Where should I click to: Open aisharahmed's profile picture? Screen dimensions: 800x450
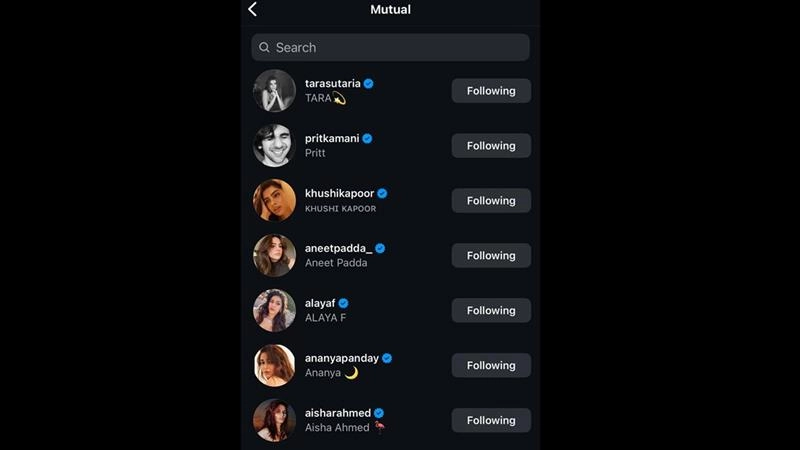(x=274, y=421)
